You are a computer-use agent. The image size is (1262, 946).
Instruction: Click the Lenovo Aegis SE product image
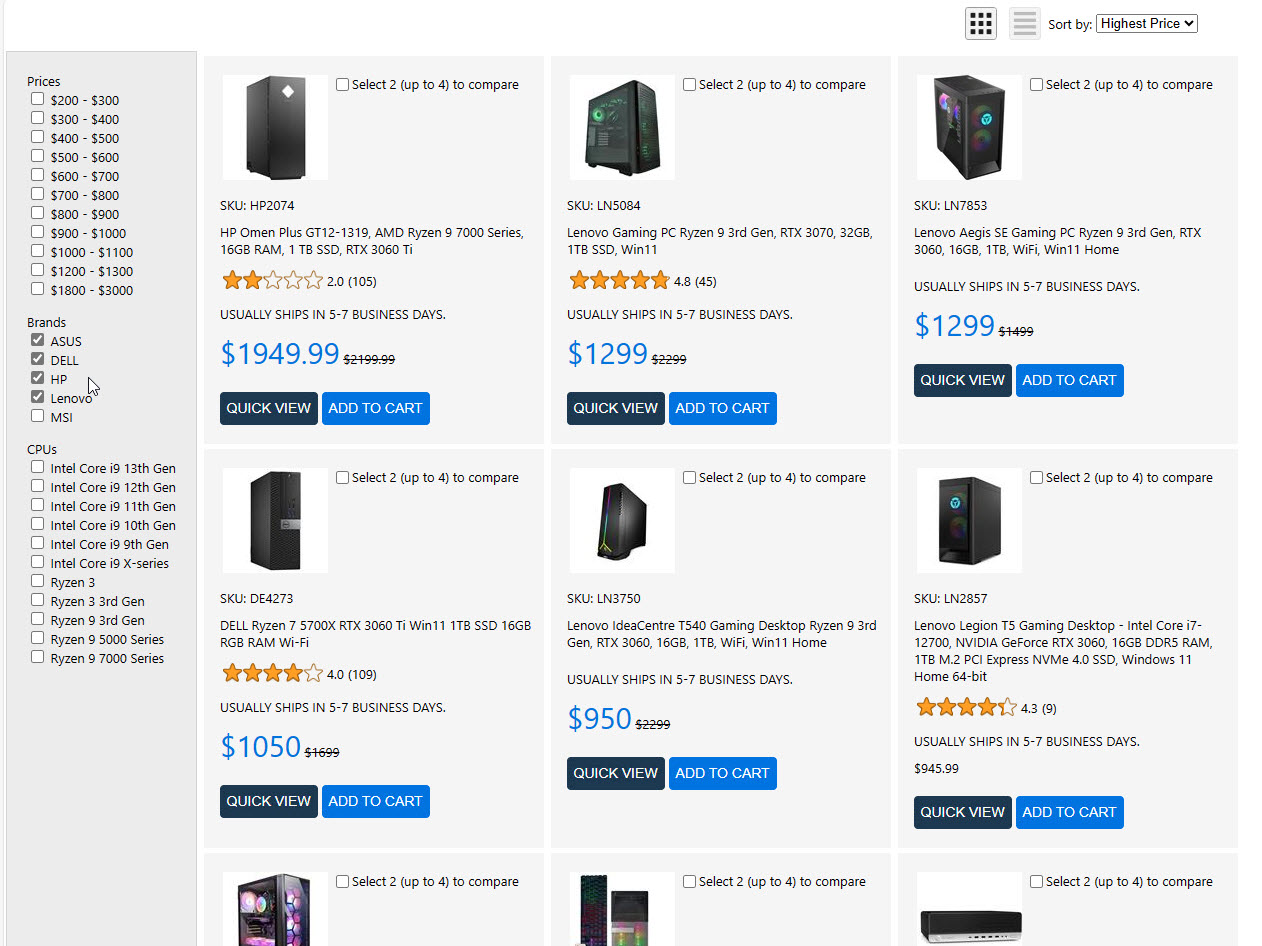(969, 128)
